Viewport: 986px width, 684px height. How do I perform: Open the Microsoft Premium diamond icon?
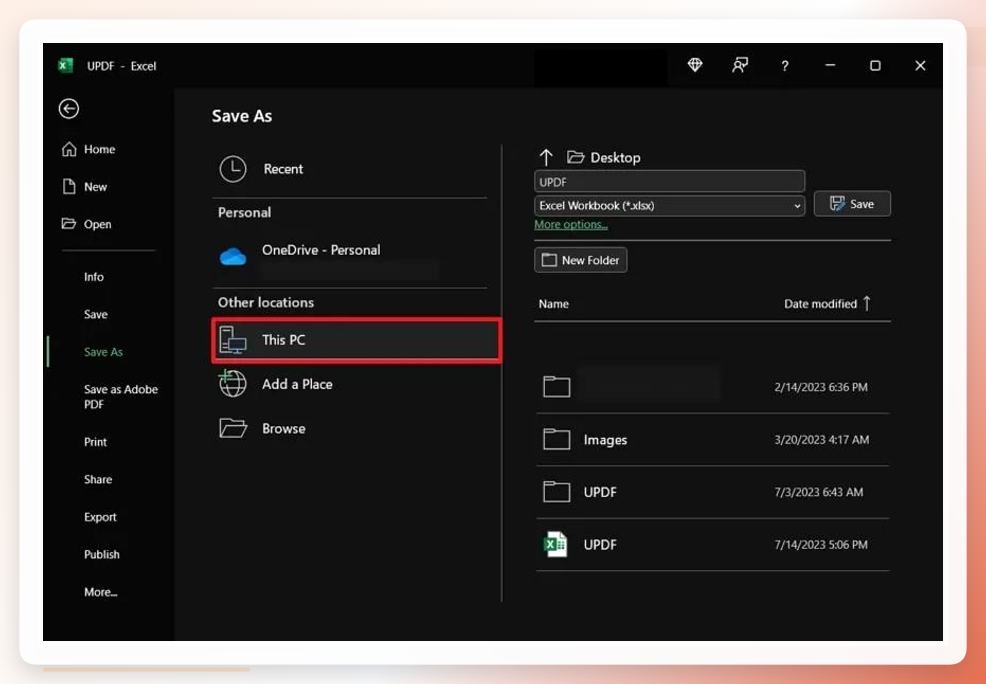coord(695,65)
